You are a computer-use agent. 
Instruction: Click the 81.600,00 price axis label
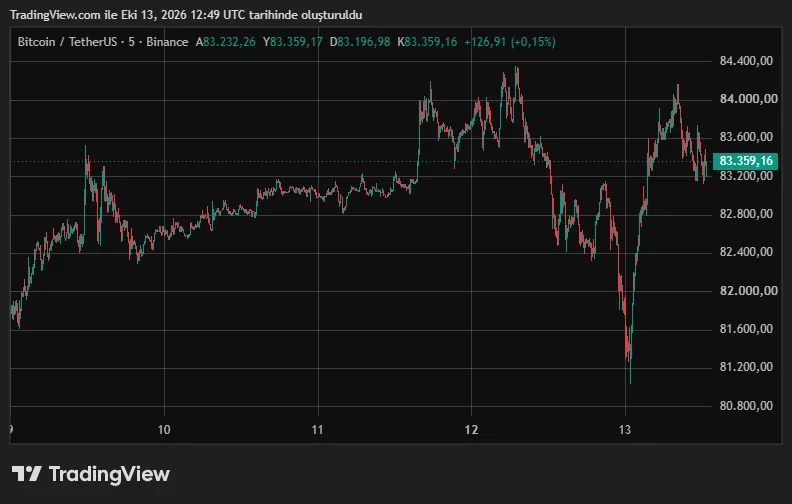746,329
